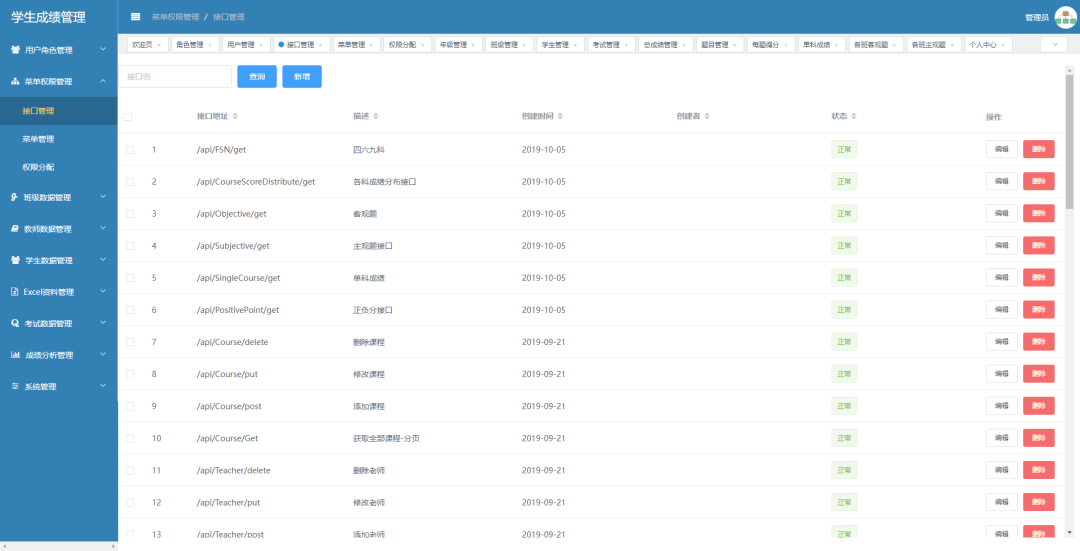The image size is (1080, 551).
Task: Check the row for /api/Course/delete
Action: tap(130, 342)
